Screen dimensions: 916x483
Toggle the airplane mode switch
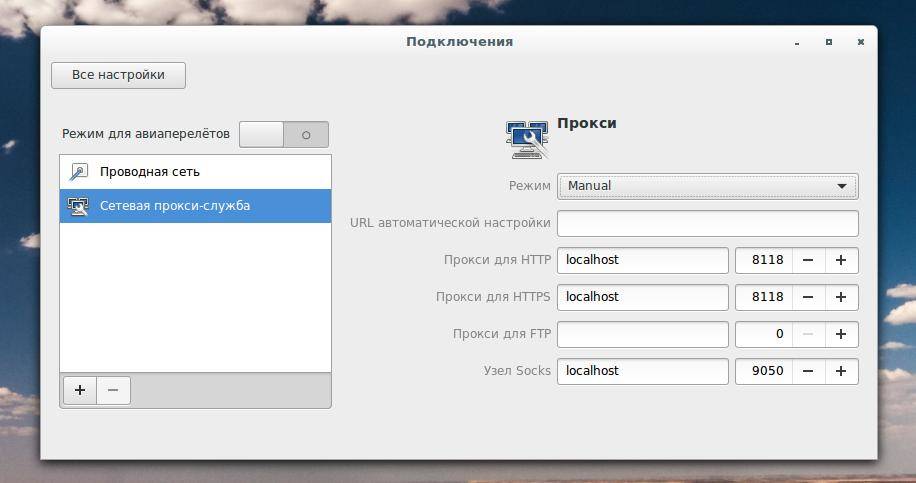point(284,135)
